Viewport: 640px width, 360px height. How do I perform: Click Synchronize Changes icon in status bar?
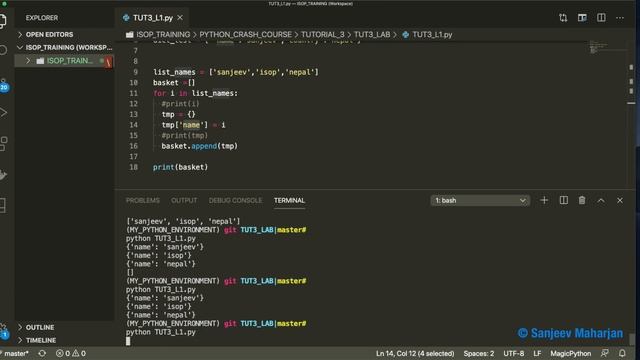point(42,353)
